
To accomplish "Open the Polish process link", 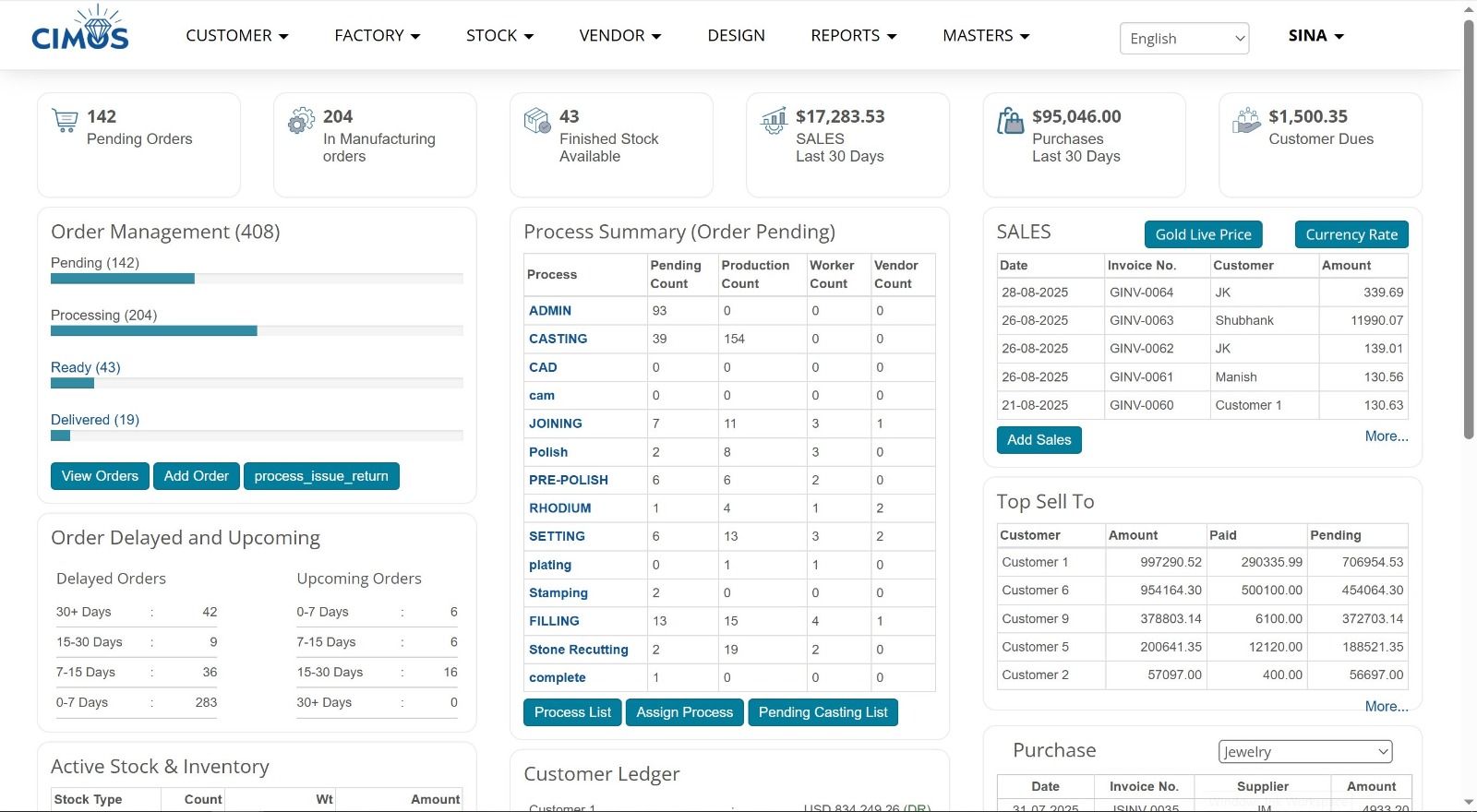I will [548, 452].
